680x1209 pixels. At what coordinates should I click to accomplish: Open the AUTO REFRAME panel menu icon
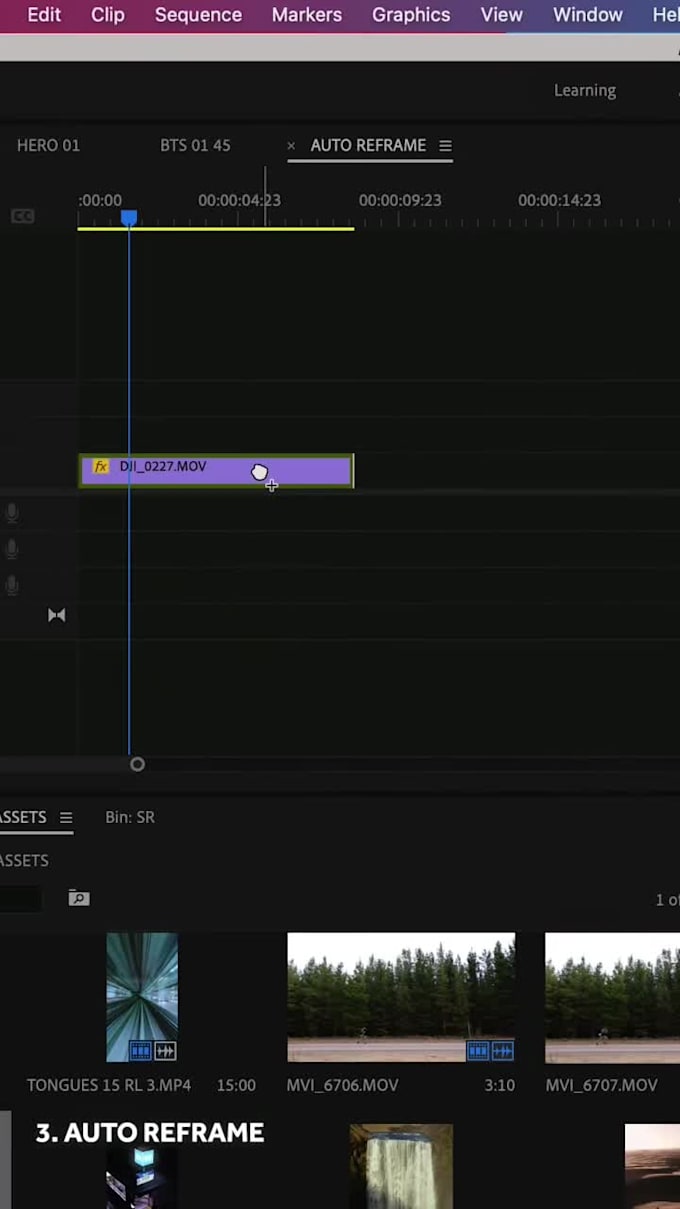pyautogui.click(x=445, y=146)
